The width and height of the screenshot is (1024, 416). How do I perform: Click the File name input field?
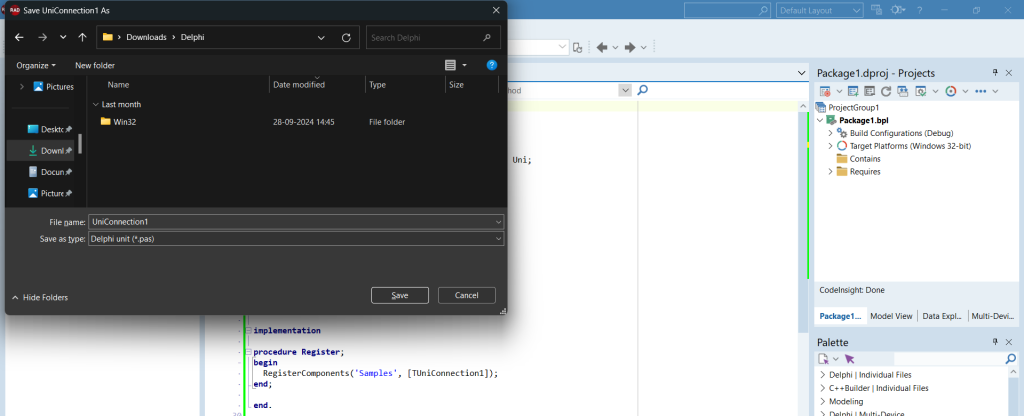296,222
